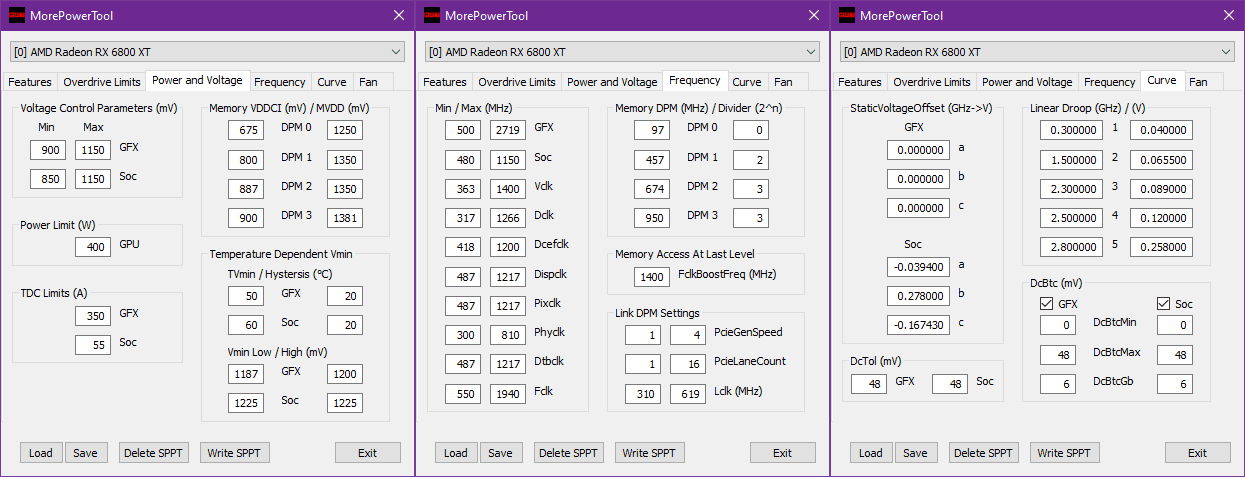Click DPM 0 VDDCI field 675
Image resolution: width=1245 pixels, height=477 pixels.
point(246,130)
